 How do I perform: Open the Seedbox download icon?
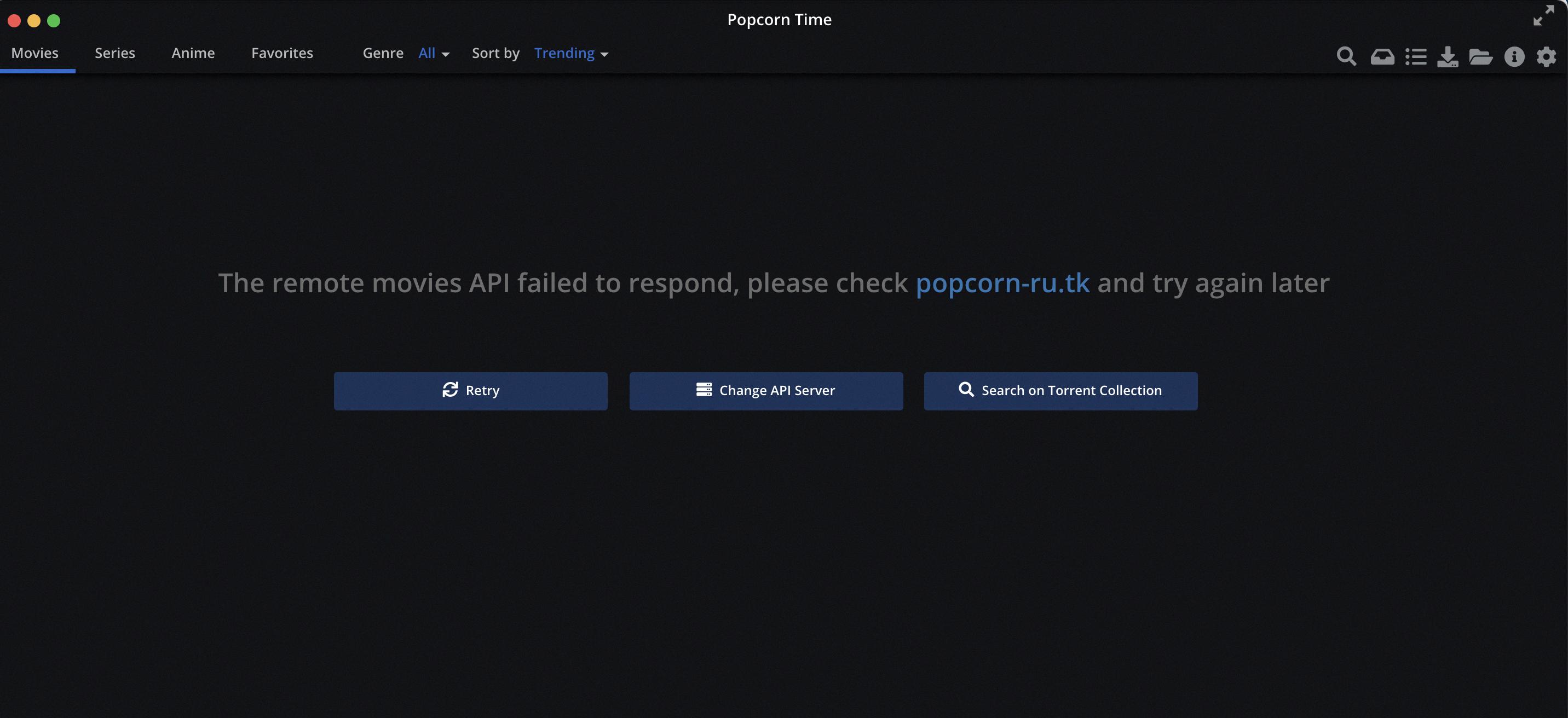(1448, 56)
